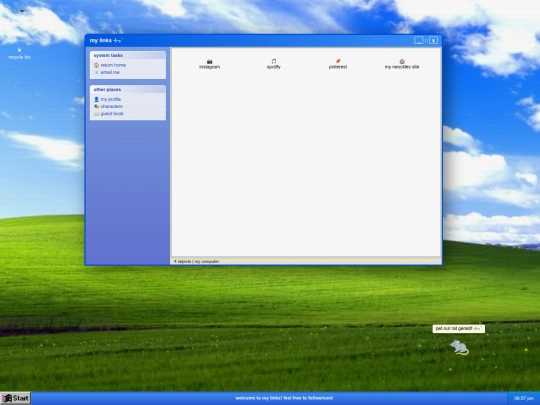
Task: Click the system tasks panel header
Action: pos(128,55)
